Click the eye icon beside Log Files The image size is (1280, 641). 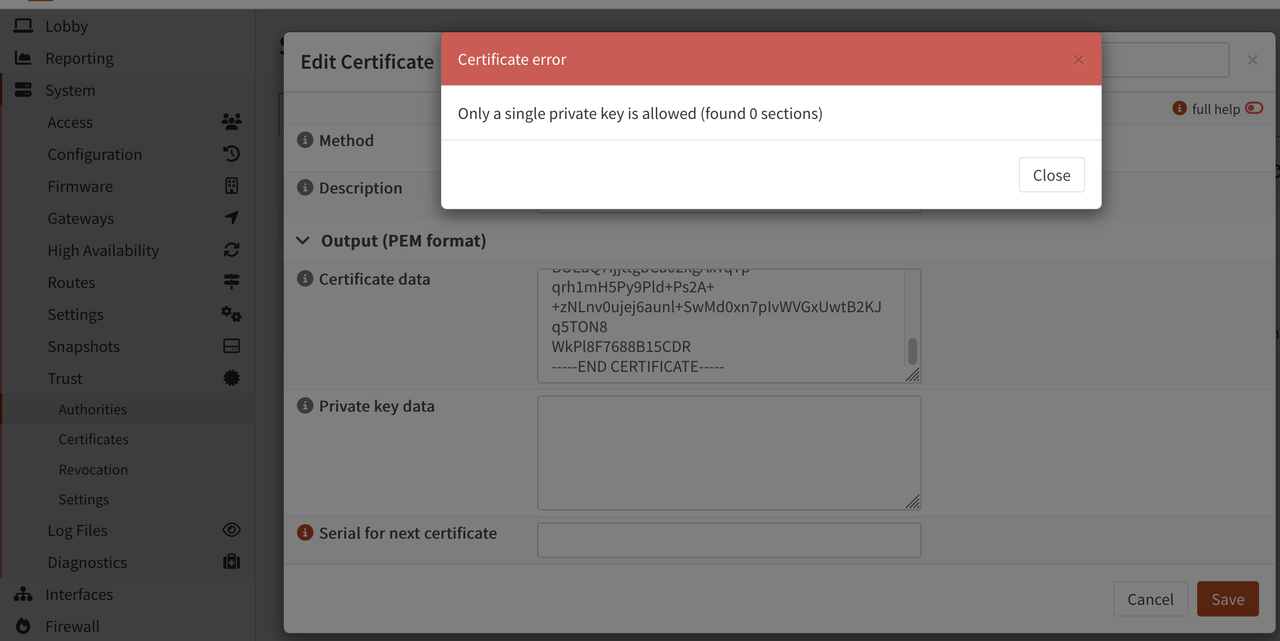click(231, 530)
